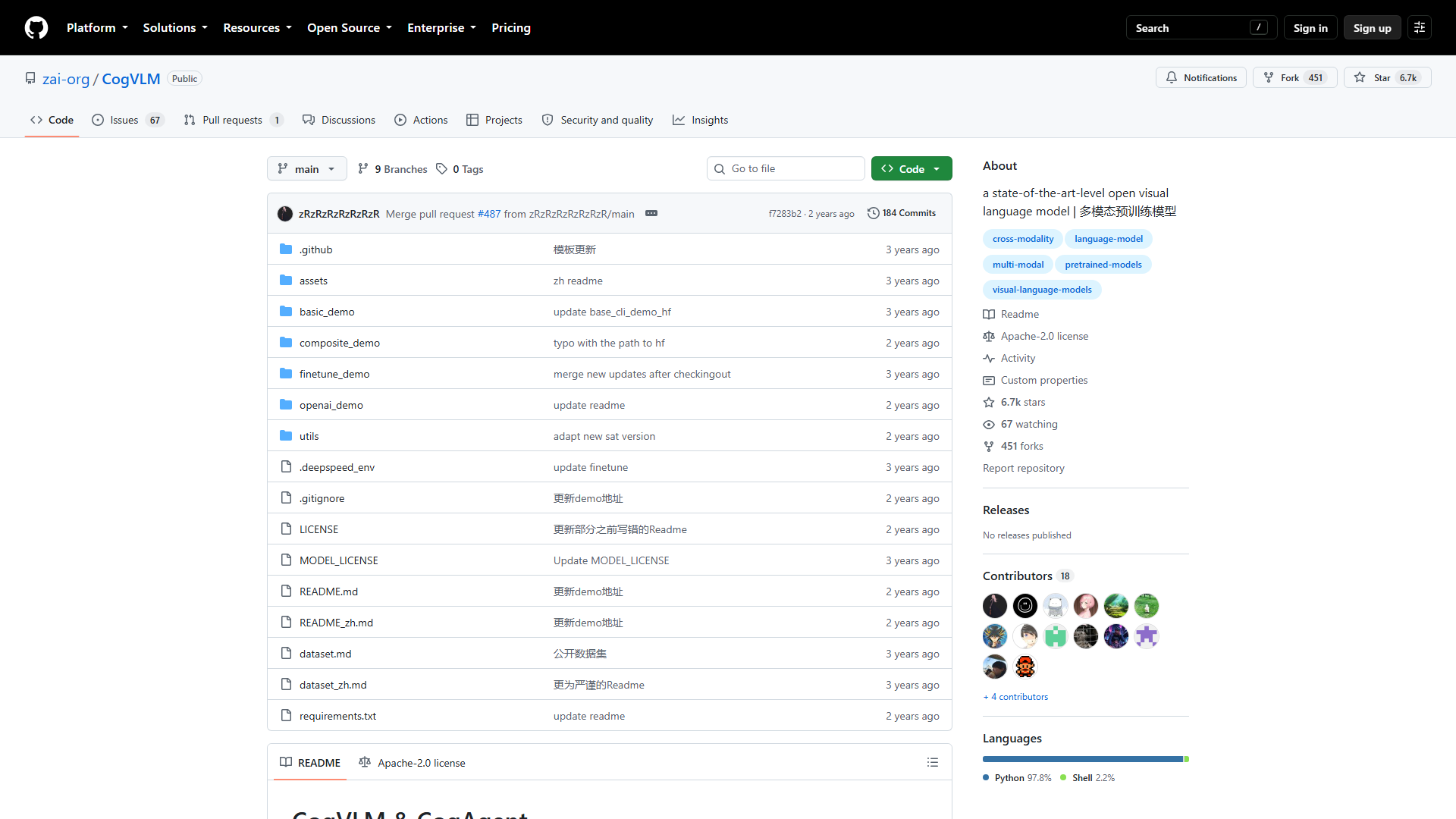
Task: Open the README outline icon
Action: [932, 762]
